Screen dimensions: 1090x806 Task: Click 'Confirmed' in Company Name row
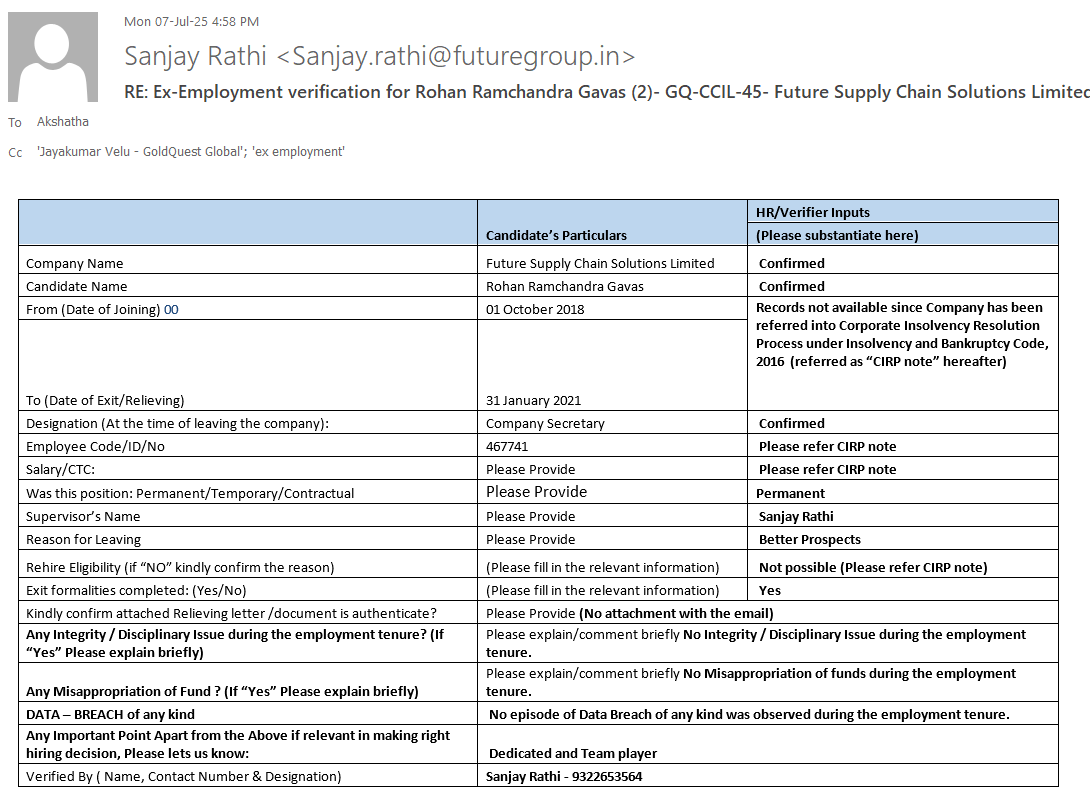[792, 264]
